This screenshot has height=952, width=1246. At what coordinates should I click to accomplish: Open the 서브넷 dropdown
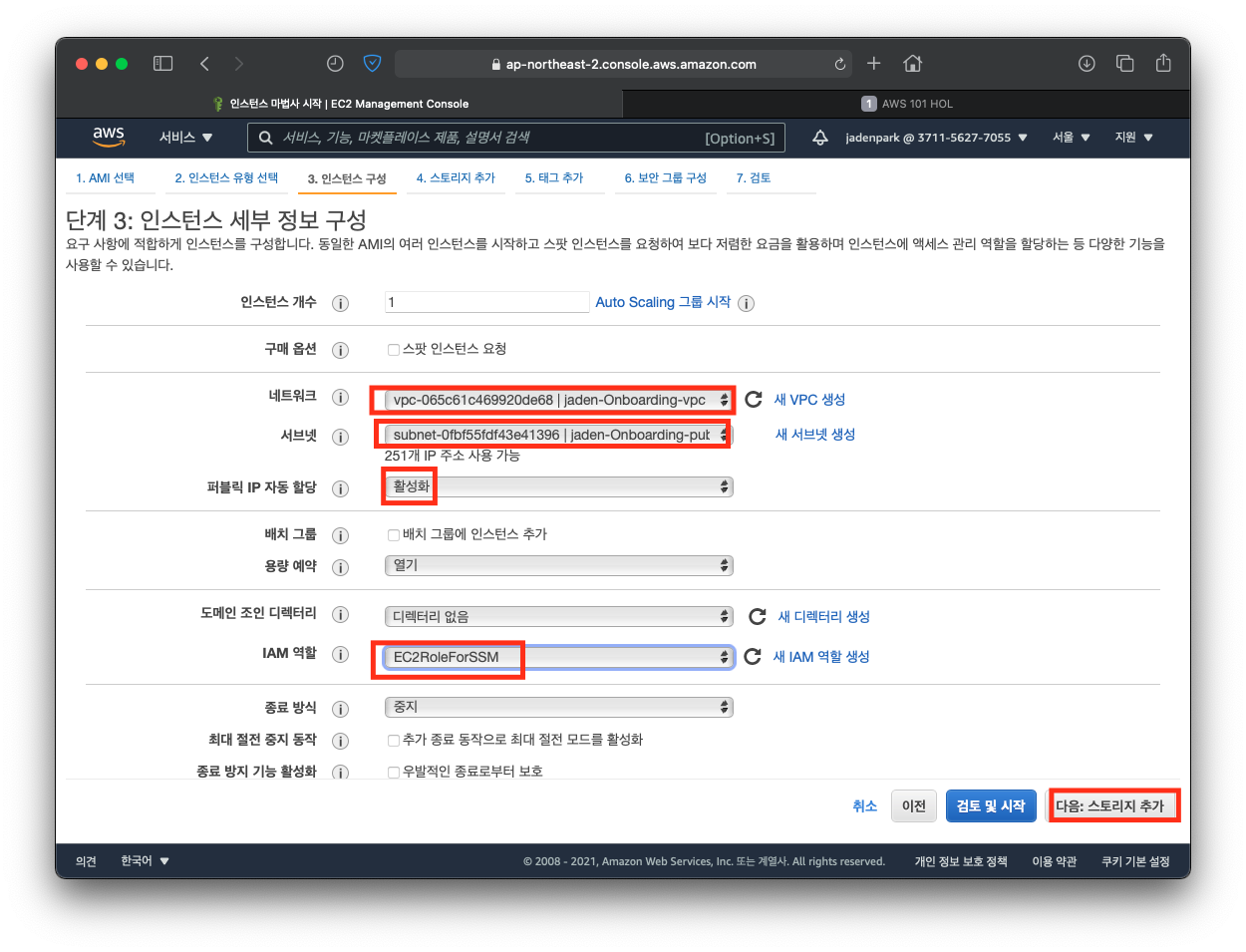click(558, 435)
